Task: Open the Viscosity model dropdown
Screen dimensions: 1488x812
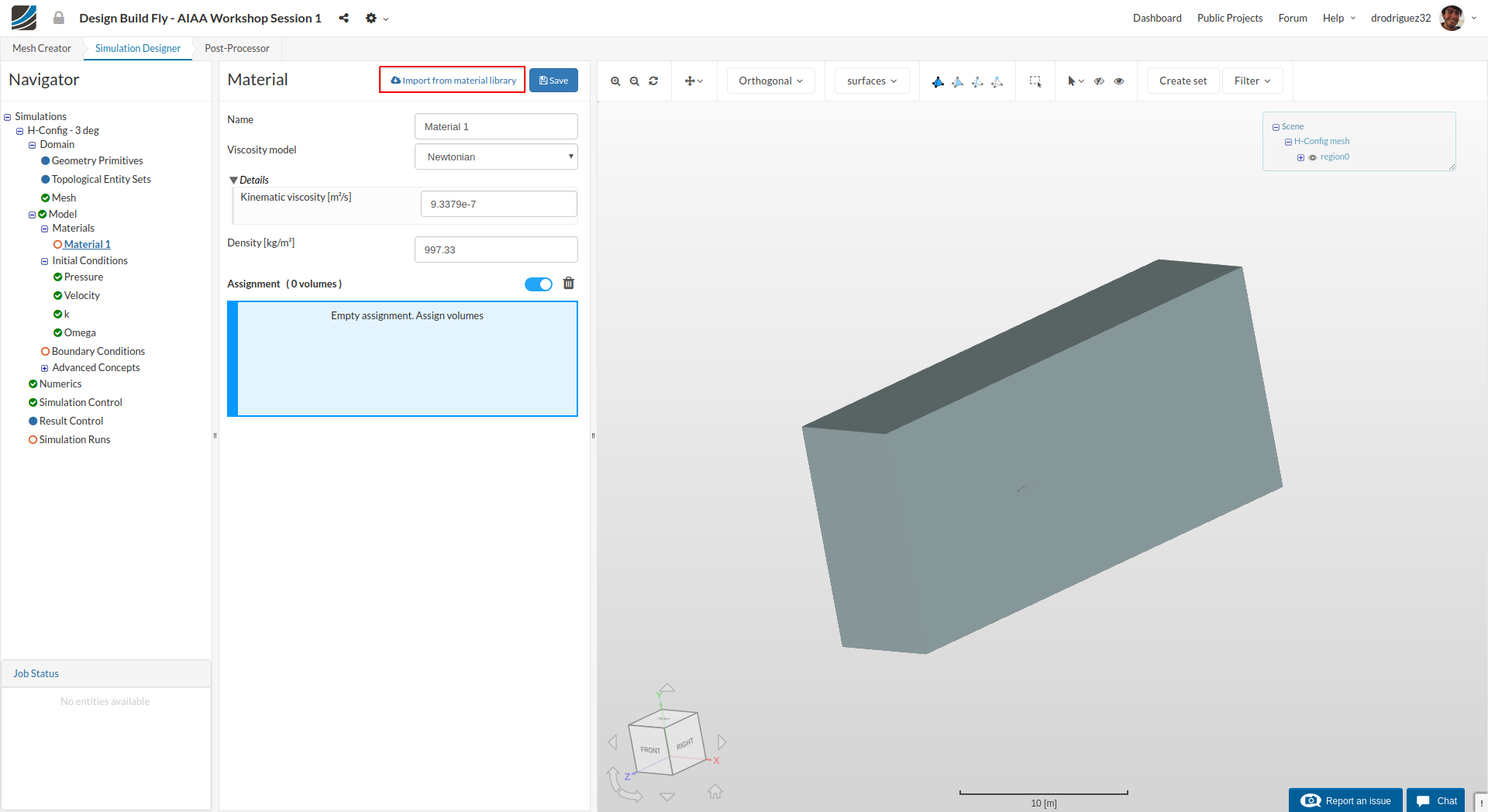Action: pyautogui.click(x=496, y=157)
